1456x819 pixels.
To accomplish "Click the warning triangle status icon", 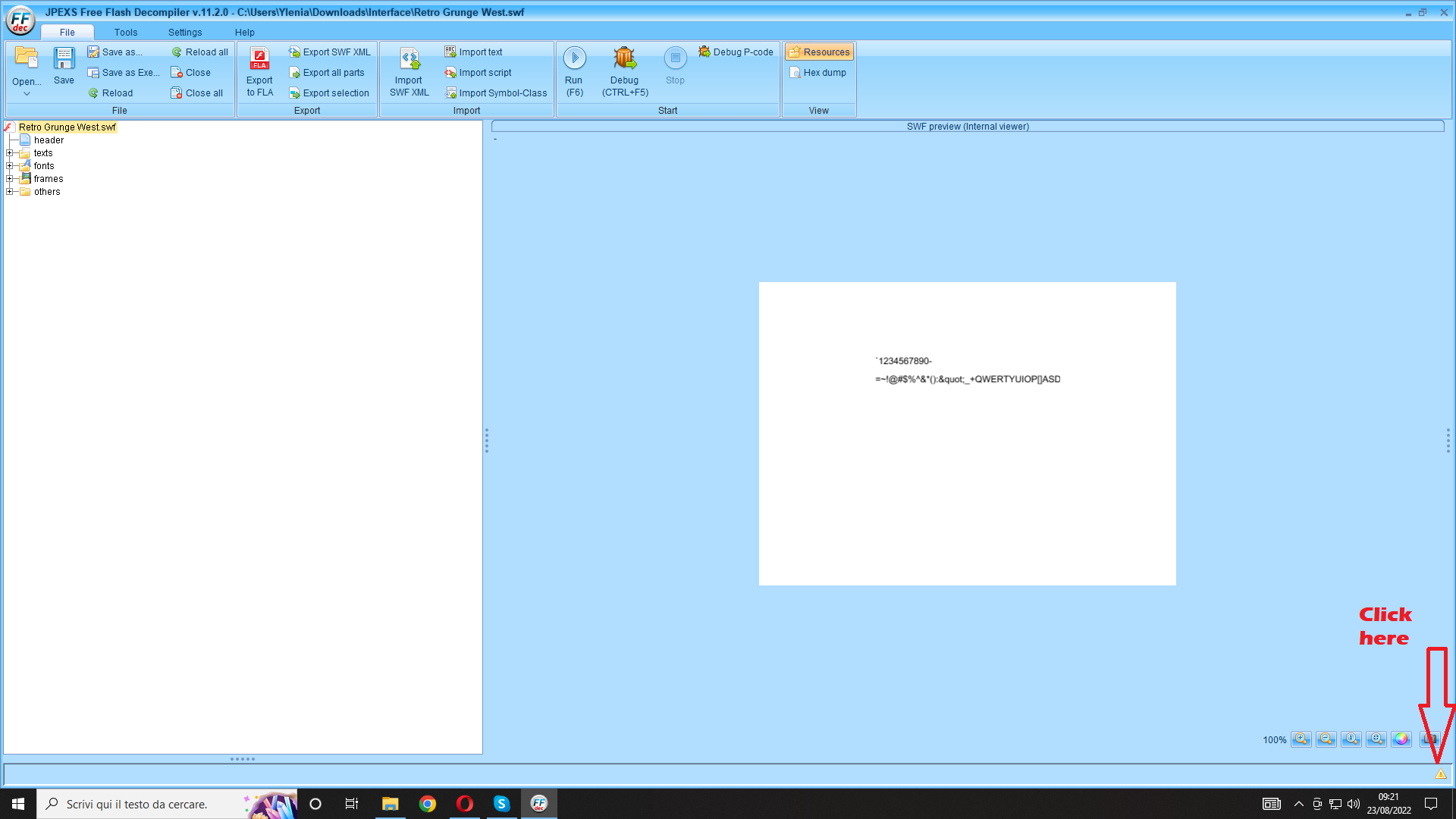I will coord(1440,774).
